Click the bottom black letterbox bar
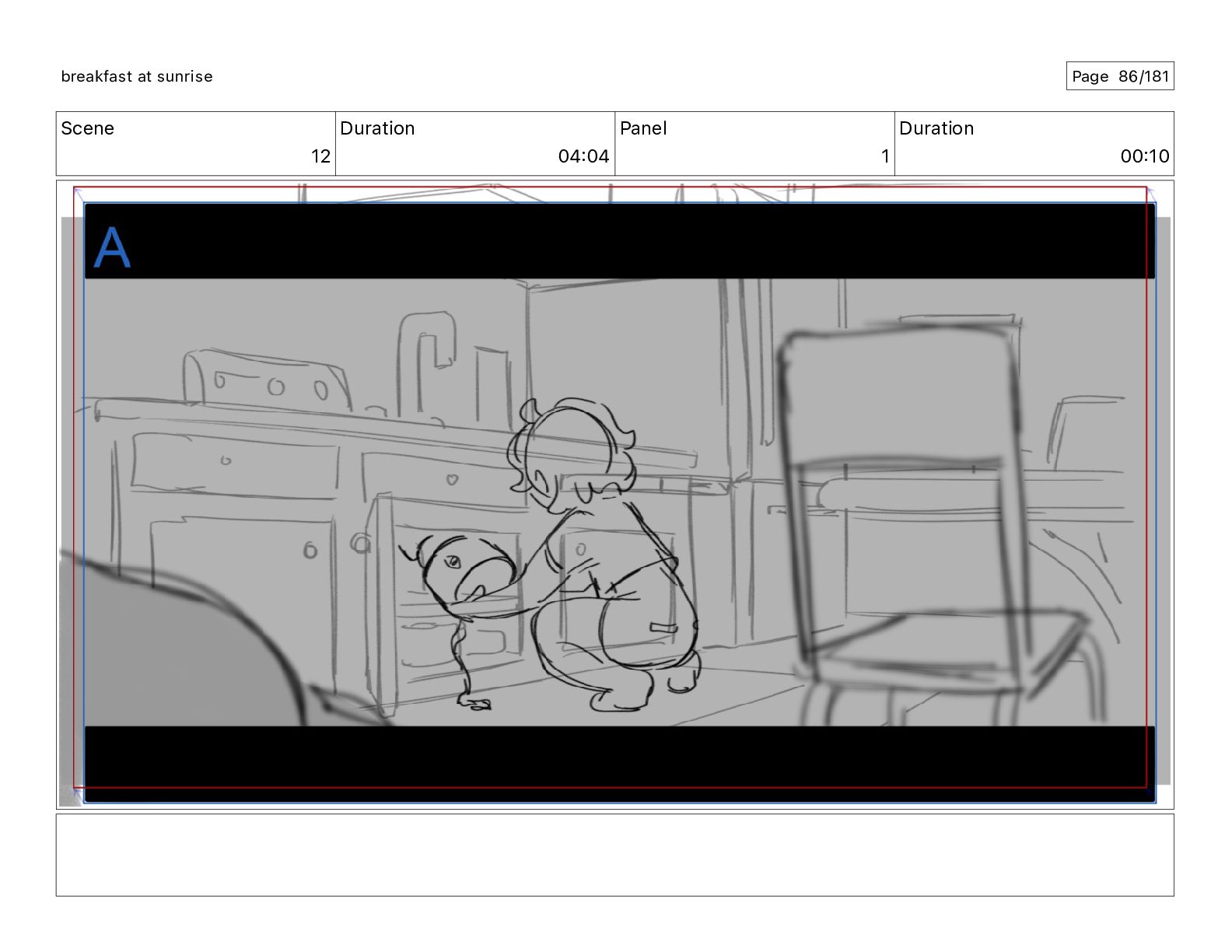The image size is (1232, 952). [x=619, y=764]
